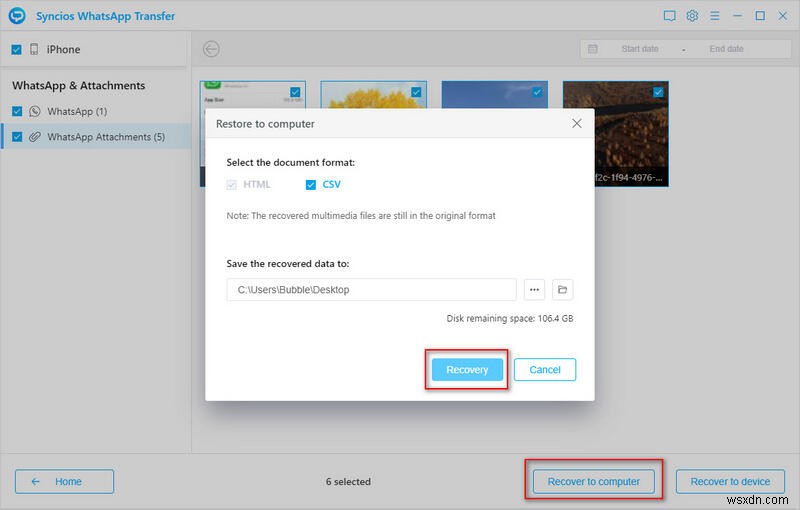Click the three-dots browse path button
The width and height of the screenshot is (800, 510).
coord(534,290)
